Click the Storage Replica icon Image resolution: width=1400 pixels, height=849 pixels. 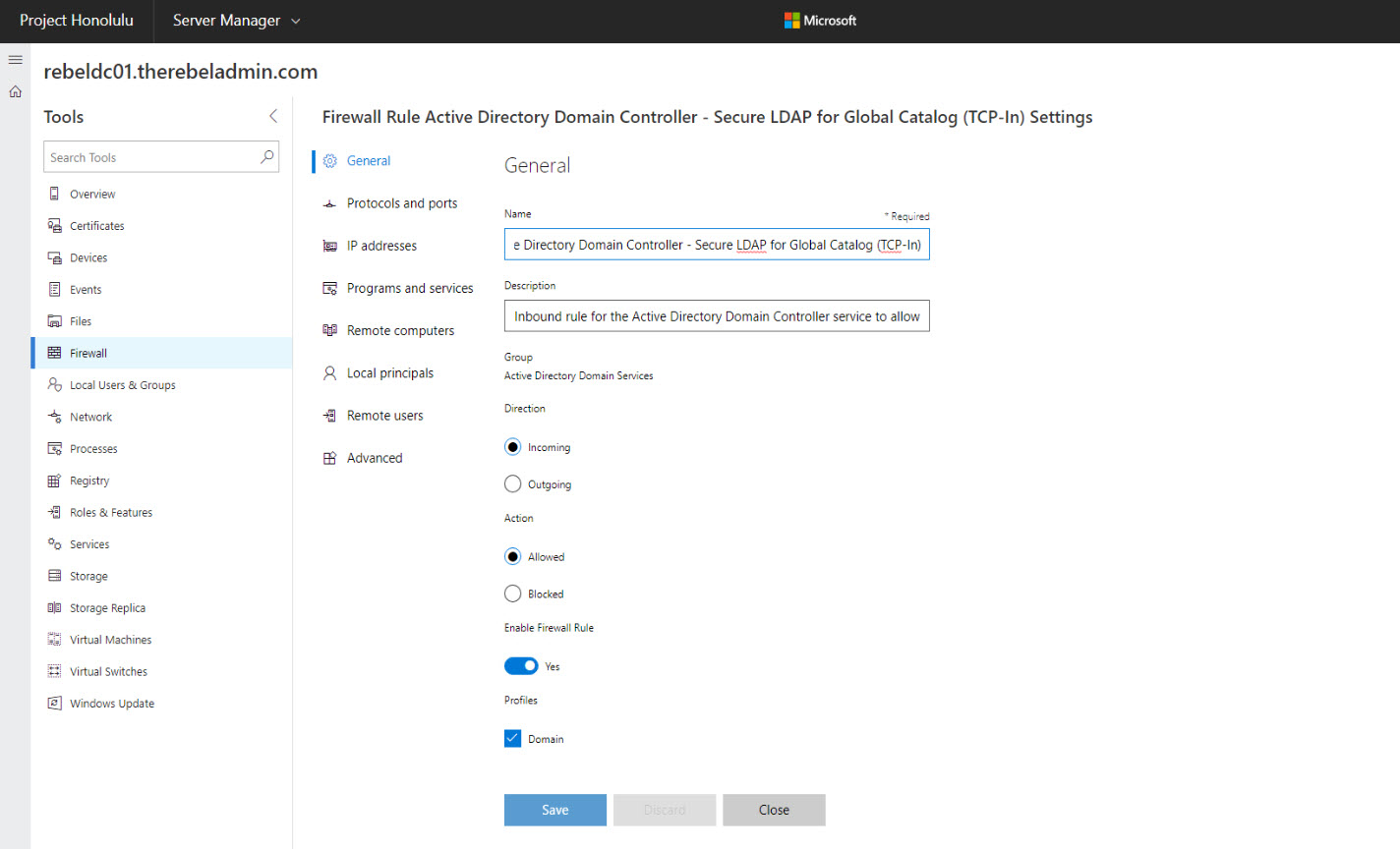54,607
